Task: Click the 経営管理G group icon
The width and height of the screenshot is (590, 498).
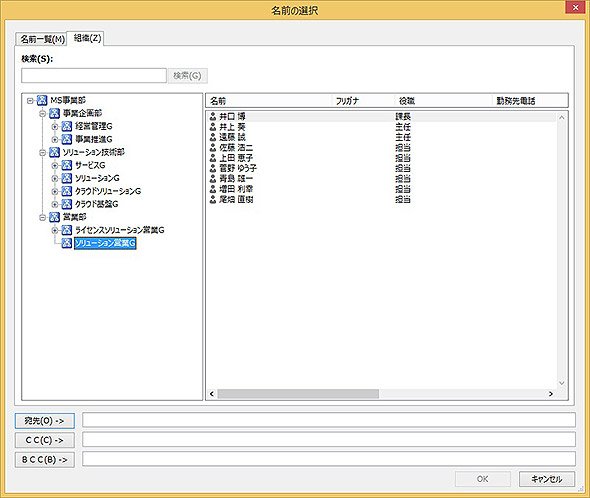Action: coord(67,126)
